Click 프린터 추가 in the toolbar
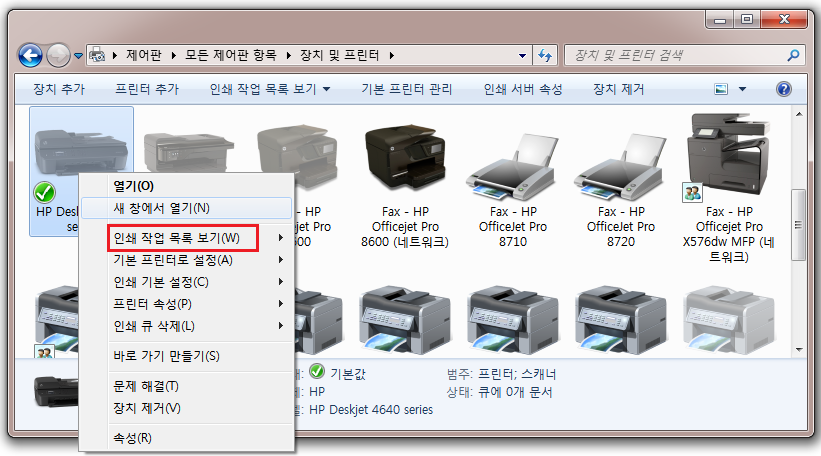Screen dimensions: 821x456 pos(147,89)
